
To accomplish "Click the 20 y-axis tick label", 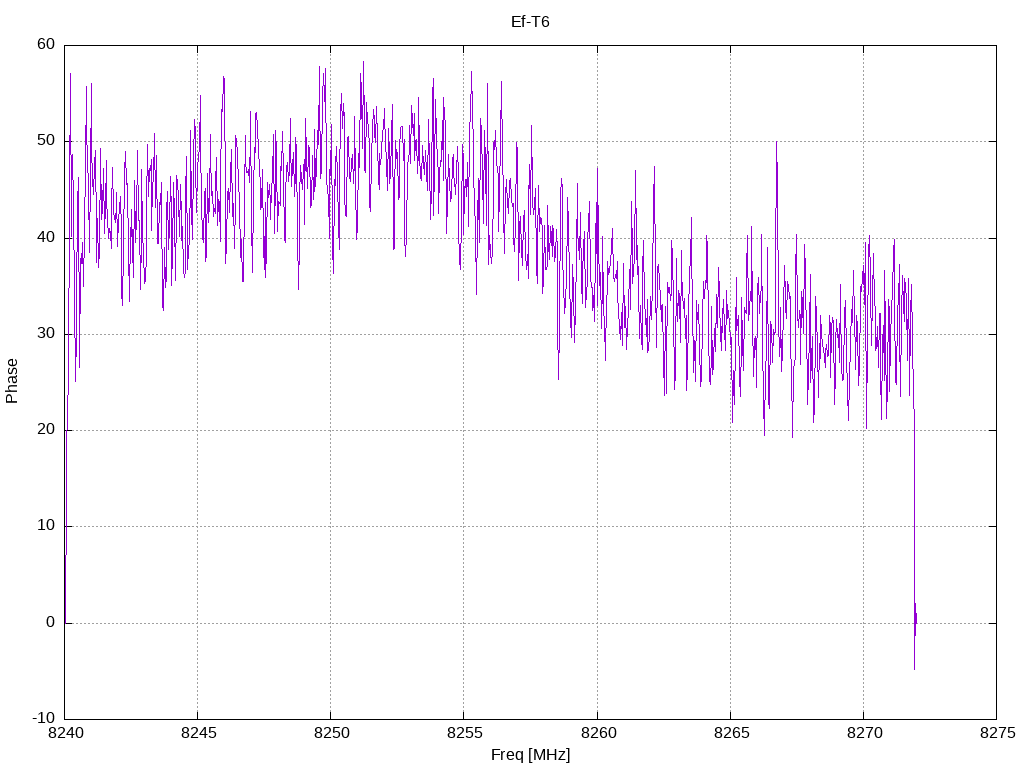I will 46,430.
